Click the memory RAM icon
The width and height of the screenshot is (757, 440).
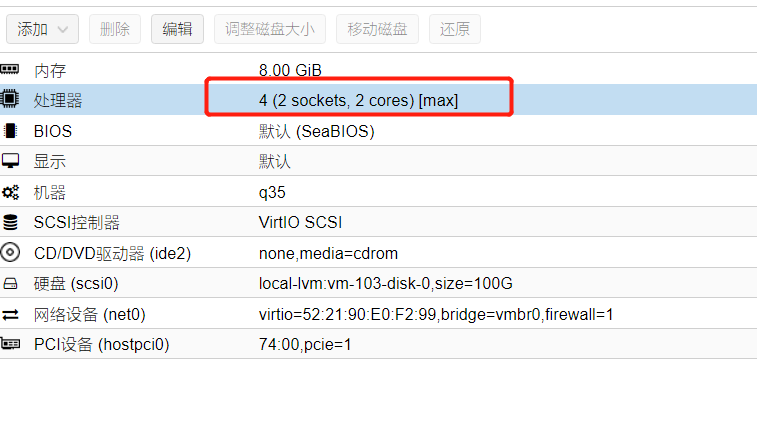pos(11,70)
